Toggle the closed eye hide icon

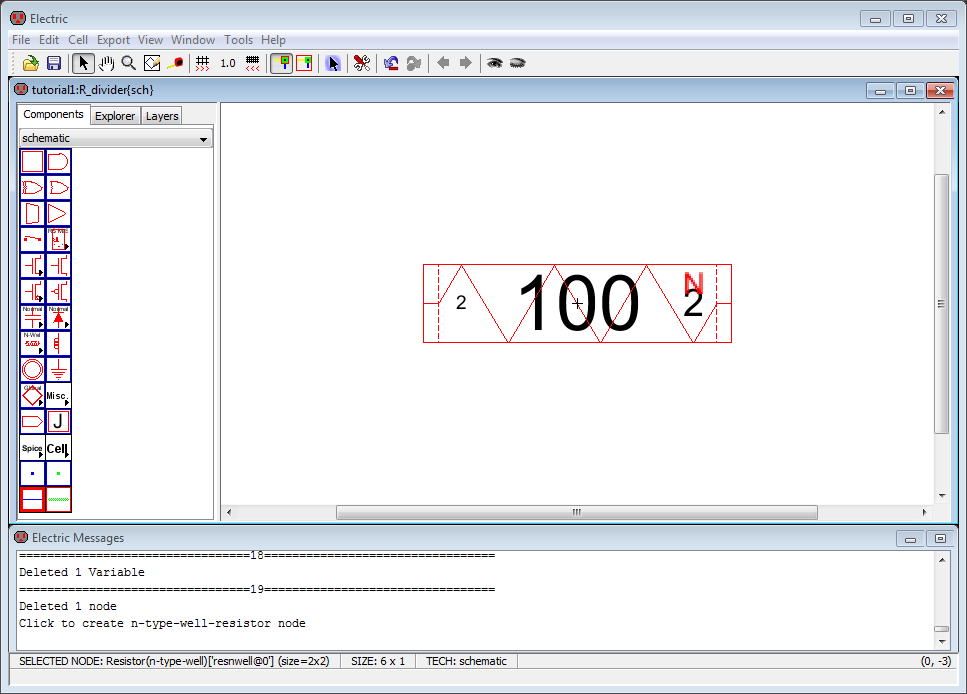[517, 63]
